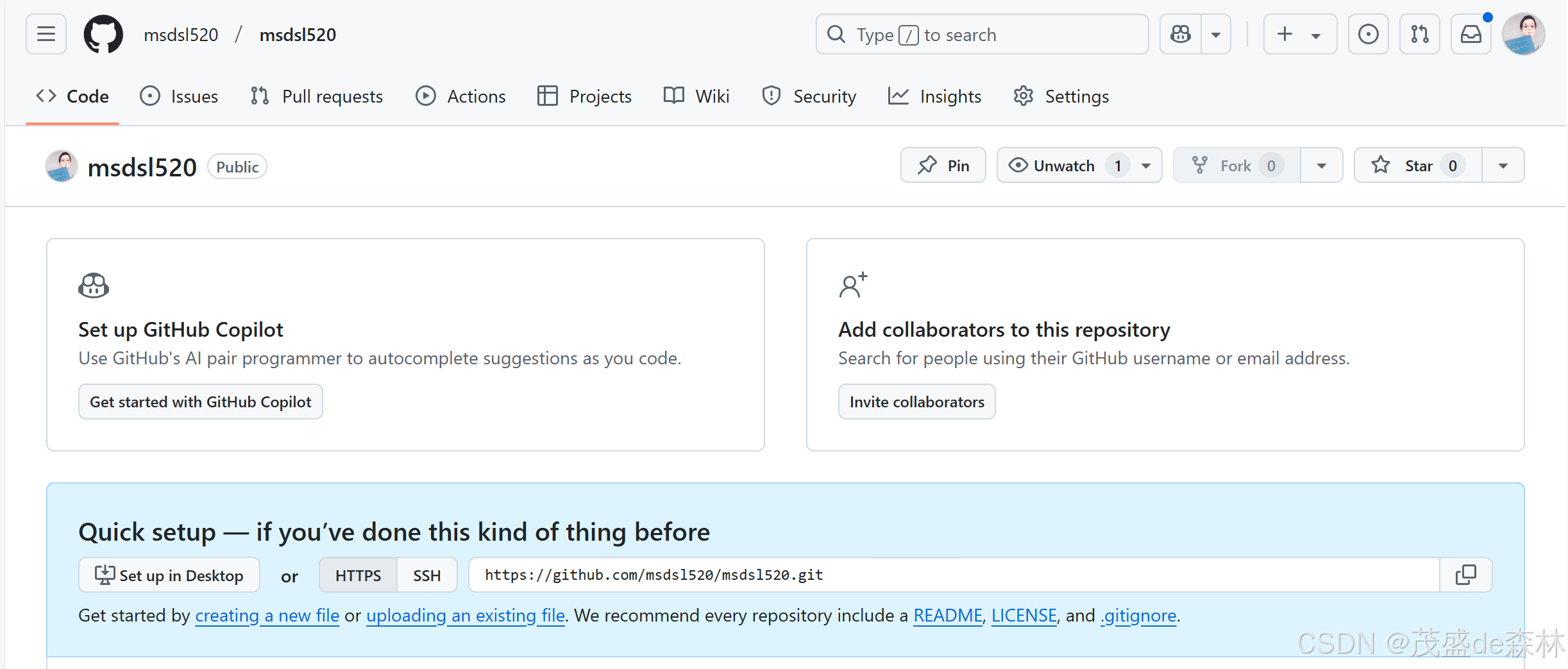The height and width of the screenshot is (669, 1568).
Task: Copy the clone URL to clipboard
Action: [x=1466, y=575]
